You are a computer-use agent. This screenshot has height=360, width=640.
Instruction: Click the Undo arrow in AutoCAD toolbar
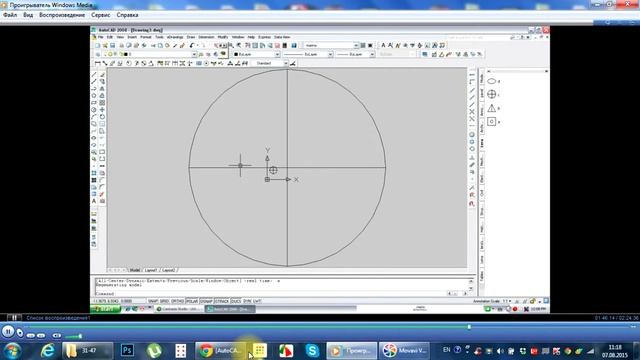[191, 45]
